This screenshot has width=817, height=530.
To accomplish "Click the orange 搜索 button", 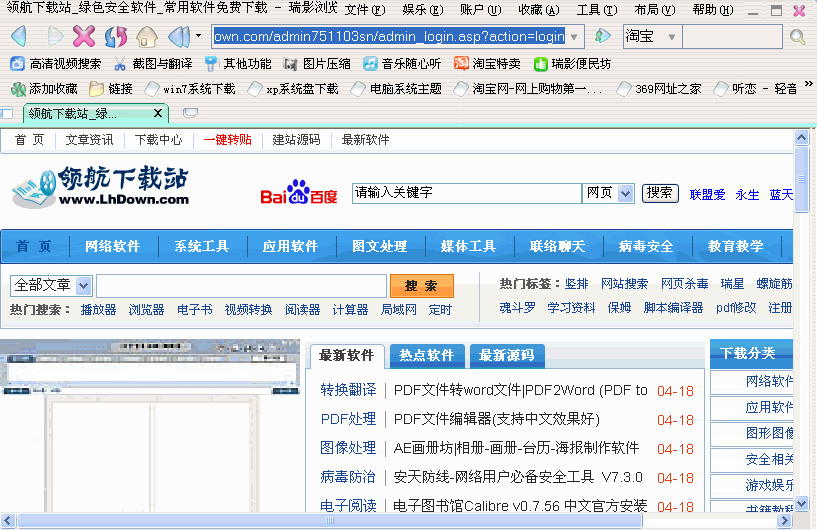I will [422, 286].
